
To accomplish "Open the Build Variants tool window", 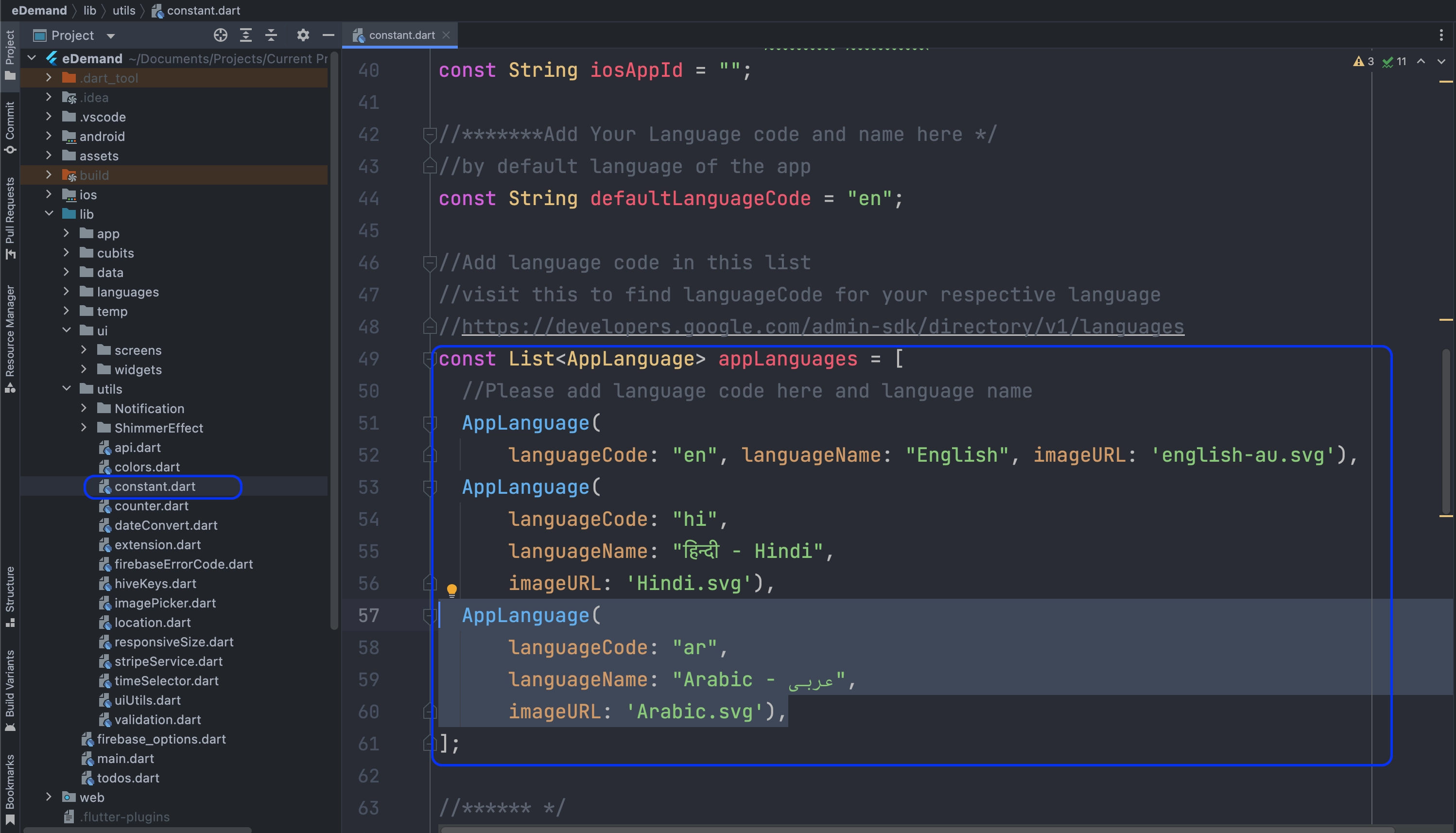I will [10, 690].
